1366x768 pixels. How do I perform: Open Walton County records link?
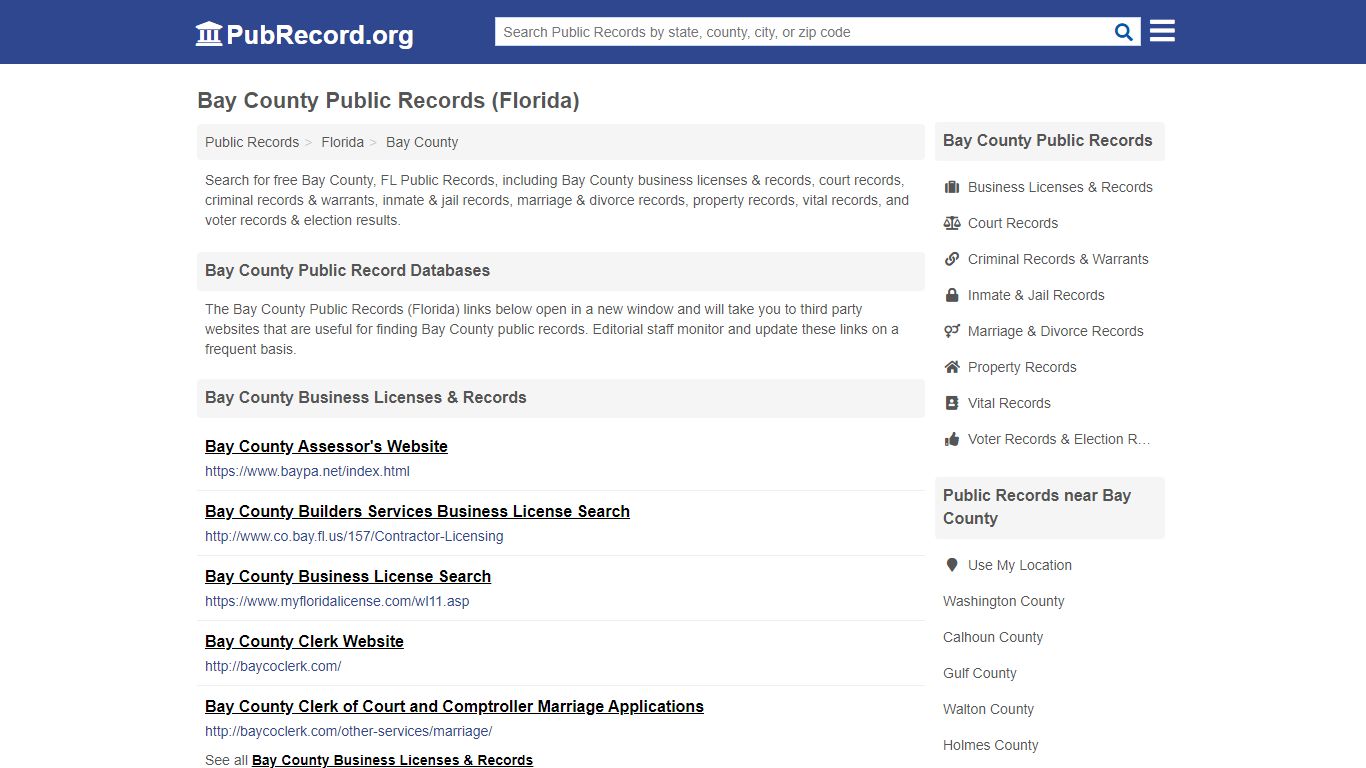click(988, 709)
